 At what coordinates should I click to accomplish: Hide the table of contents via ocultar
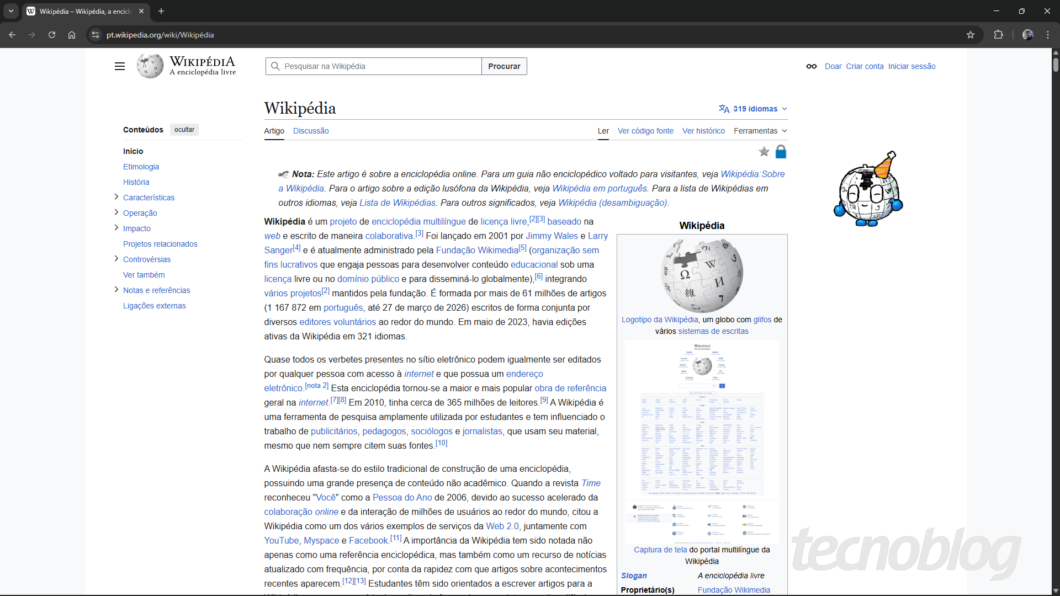[x=184, y=129]
